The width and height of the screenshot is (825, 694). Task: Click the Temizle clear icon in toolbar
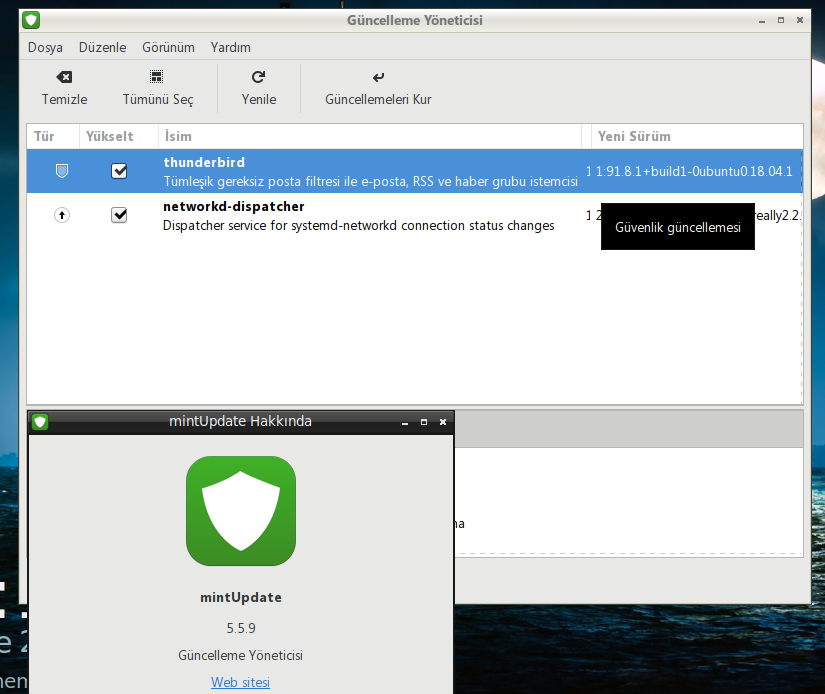point(64,77)
